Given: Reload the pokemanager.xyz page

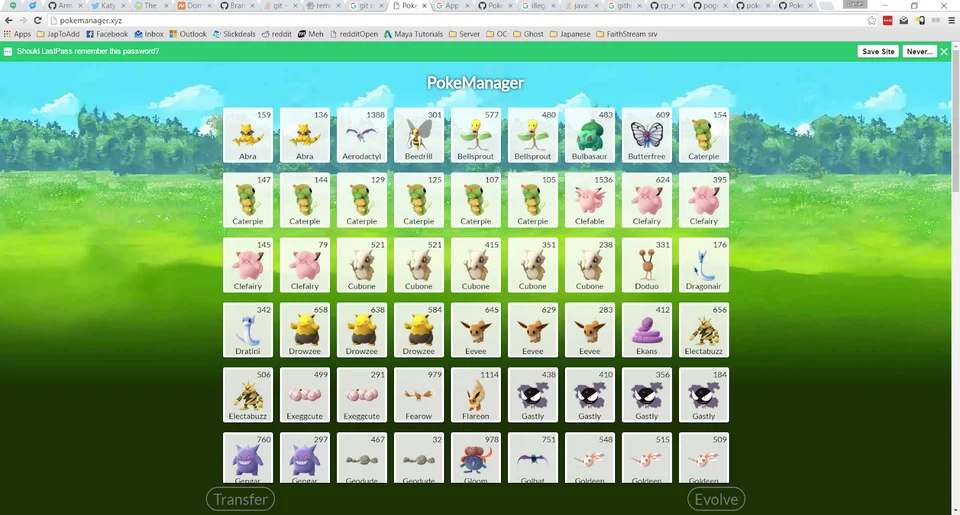Looking at the screenshot, I should tap(37, 20).
